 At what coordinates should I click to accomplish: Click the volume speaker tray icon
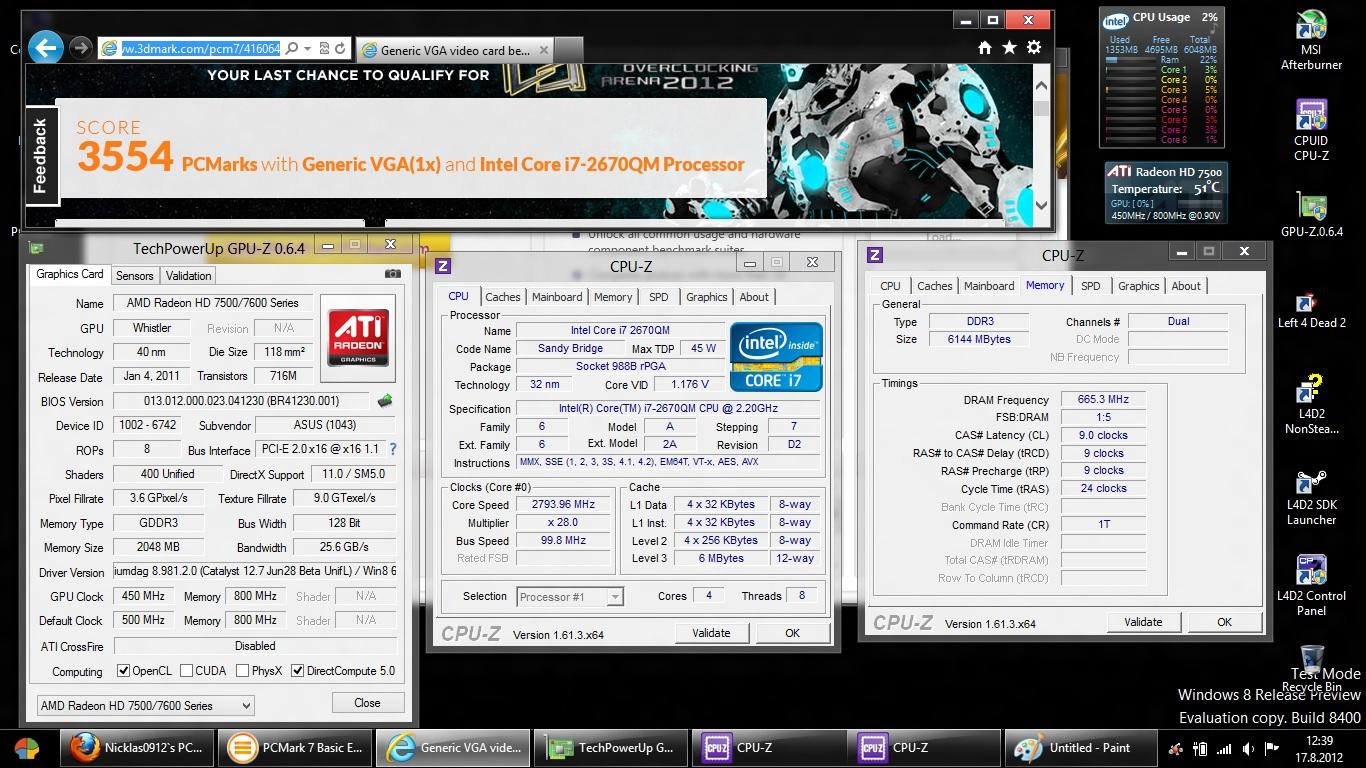pos(1248,748)
